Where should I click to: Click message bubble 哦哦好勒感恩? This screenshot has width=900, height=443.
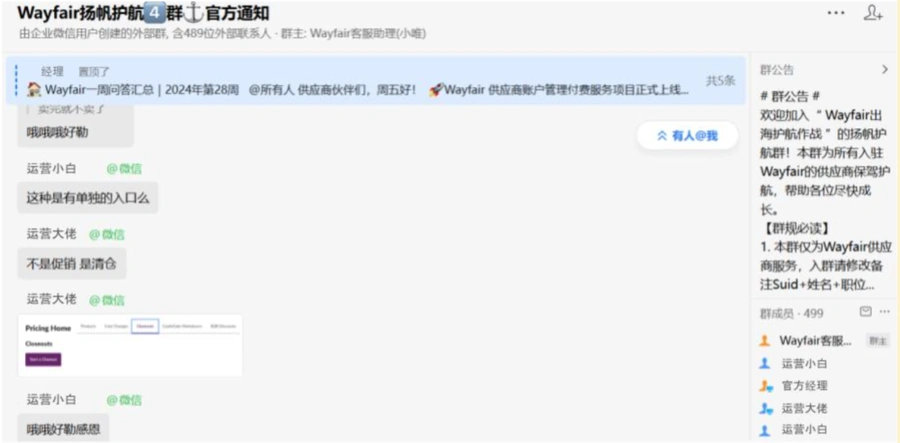[64, 429]
